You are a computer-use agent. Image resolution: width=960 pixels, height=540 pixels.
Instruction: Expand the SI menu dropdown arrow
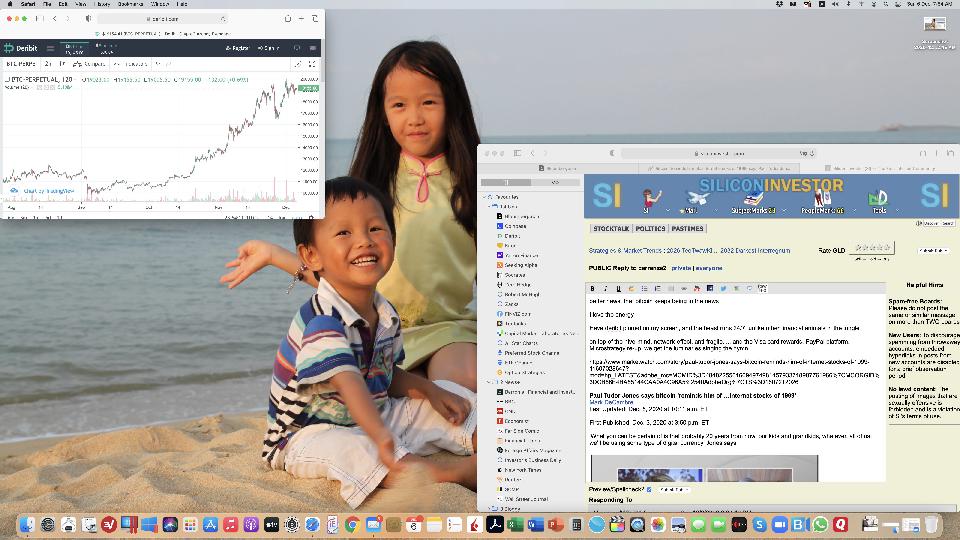[667, 211]
